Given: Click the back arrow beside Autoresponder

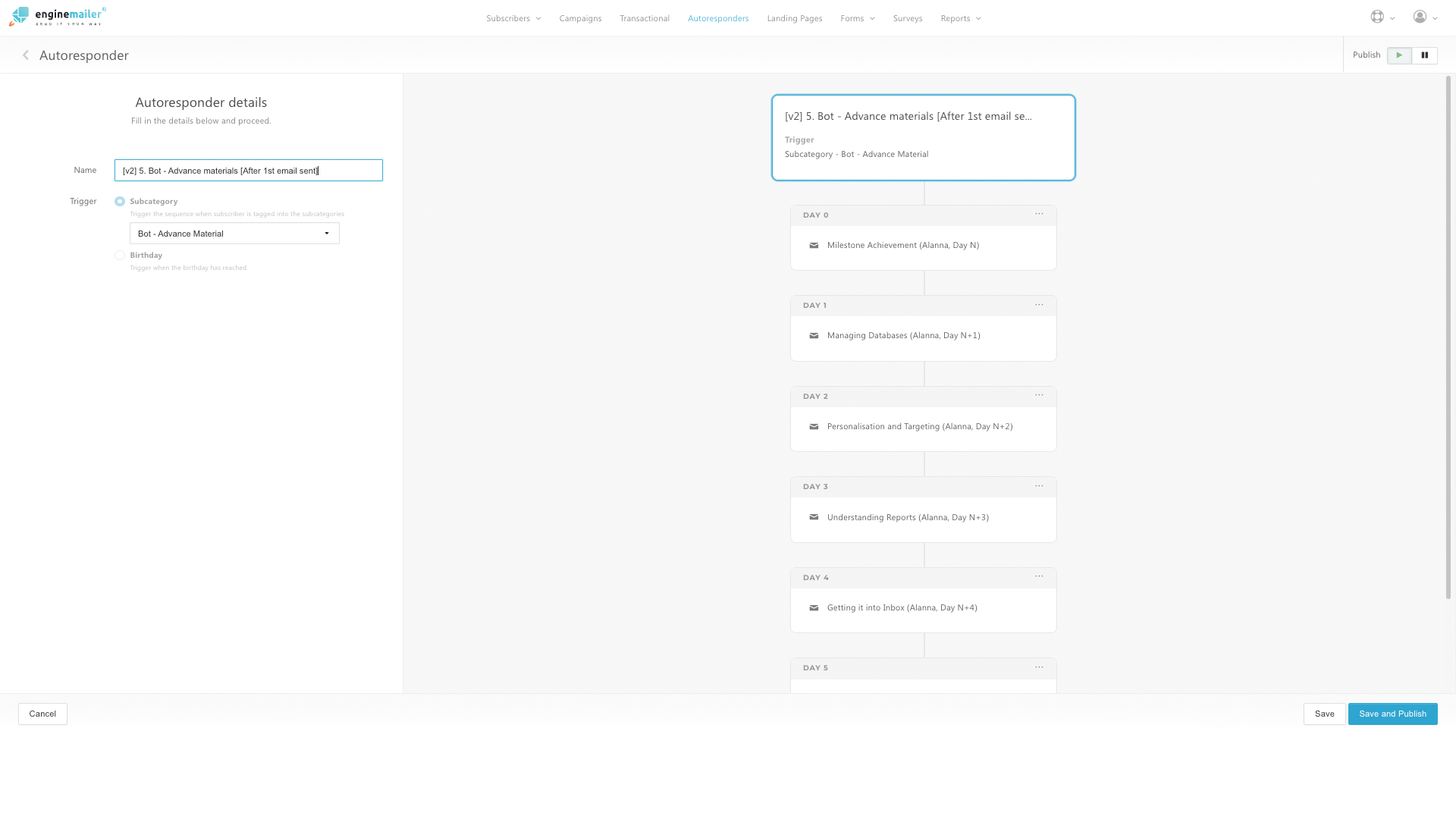Looking at the screenshot, I should pos(26,55).
